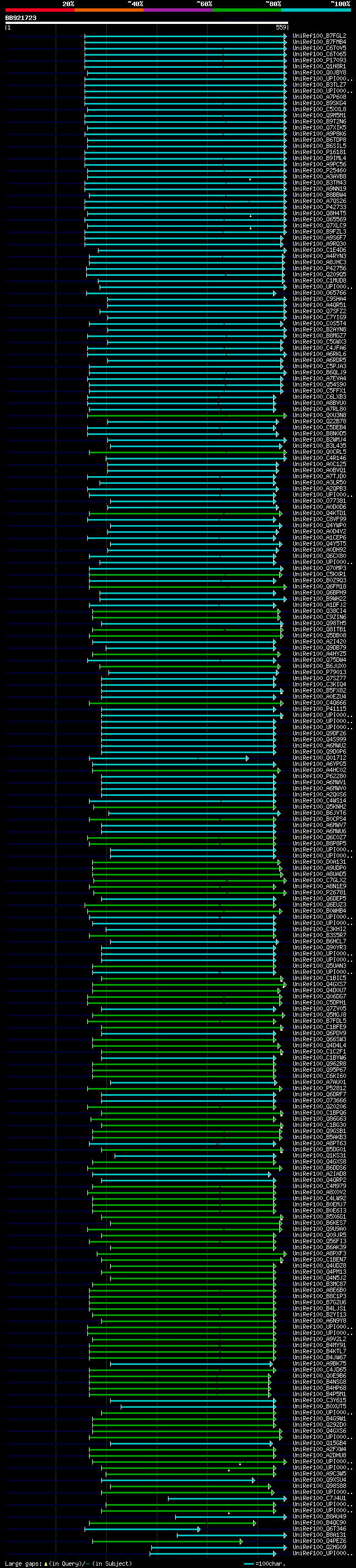Click hit label UniRef100_Q15GB4
The image size is (356, 1568).
[319, 1443]
